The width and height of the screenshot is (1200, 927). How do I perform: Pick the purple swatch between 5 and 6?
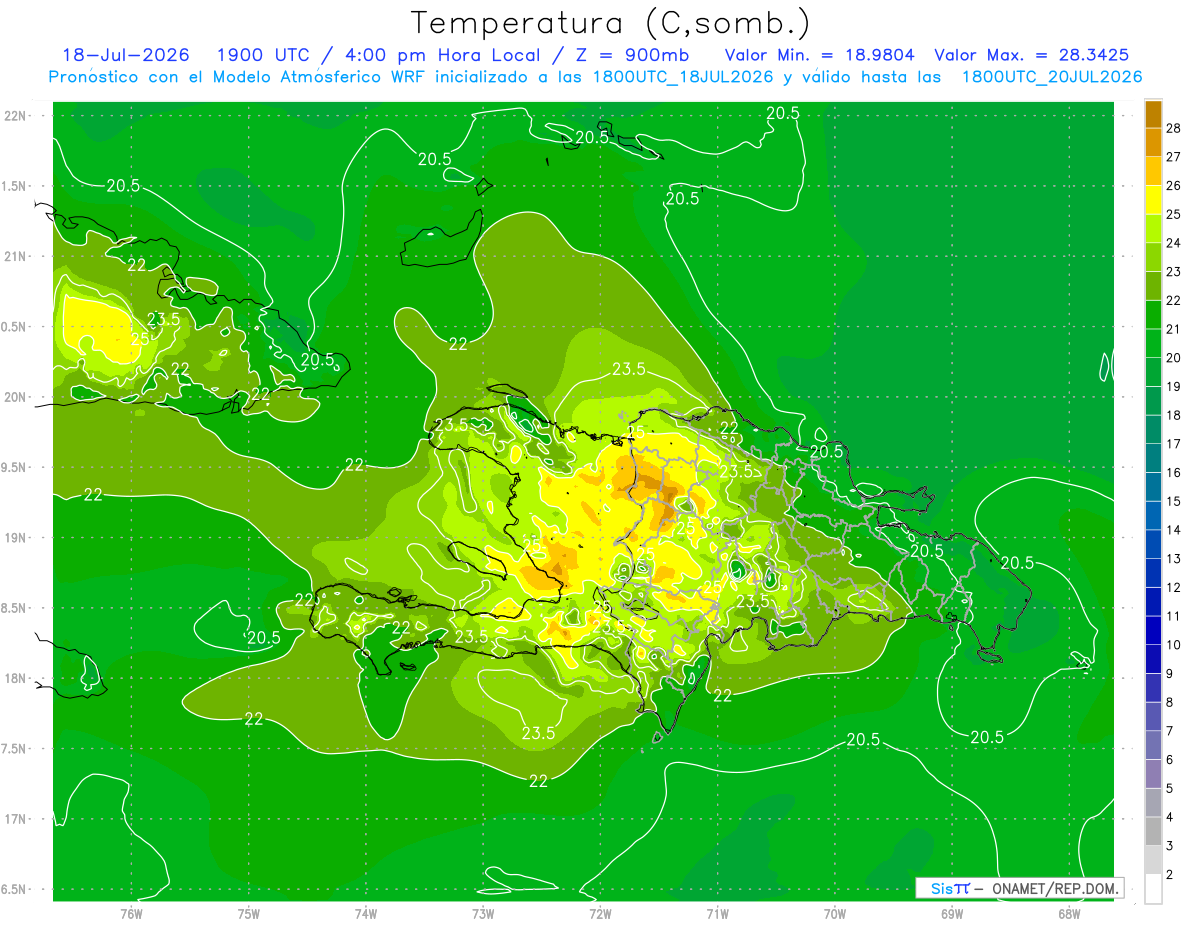pyautogui.click(x=1153, y=774)
